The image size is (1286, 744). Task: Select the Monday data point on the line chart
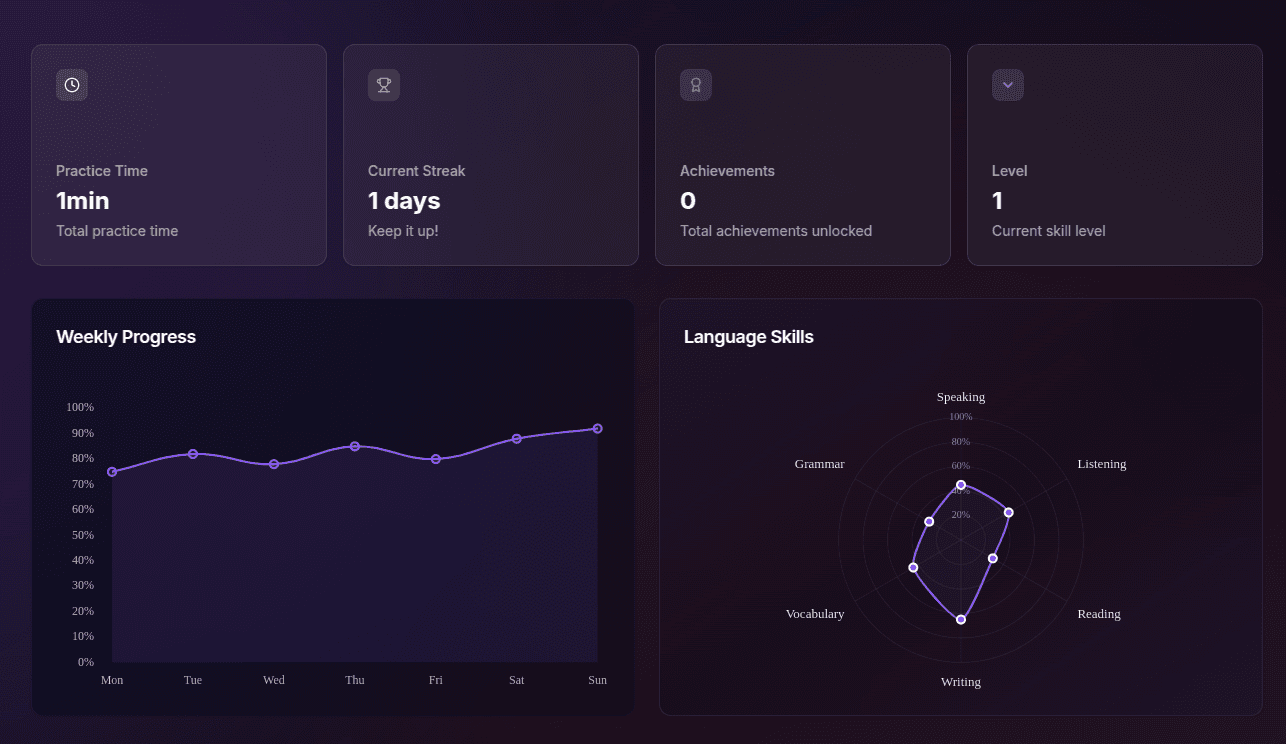click(112, 471)
